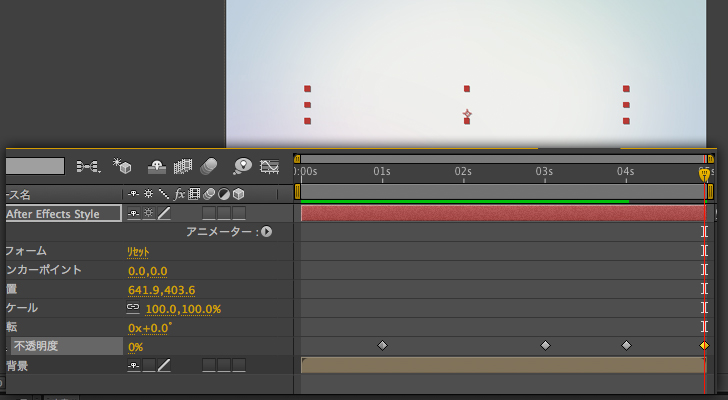728x400 pixels.
Task: Click the Motion Blur column header icon
Action: (209, 194)
